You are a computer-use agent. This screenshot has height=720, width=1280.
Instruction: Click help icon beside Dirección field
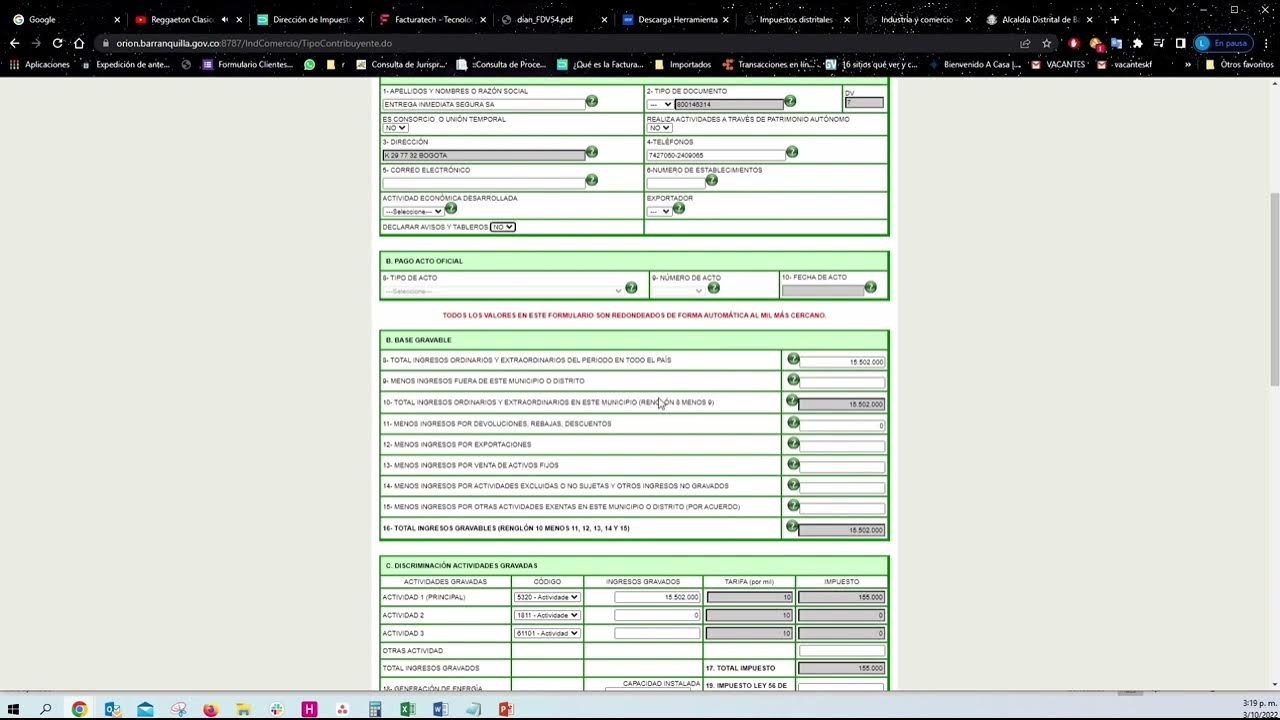pos(592,152)
